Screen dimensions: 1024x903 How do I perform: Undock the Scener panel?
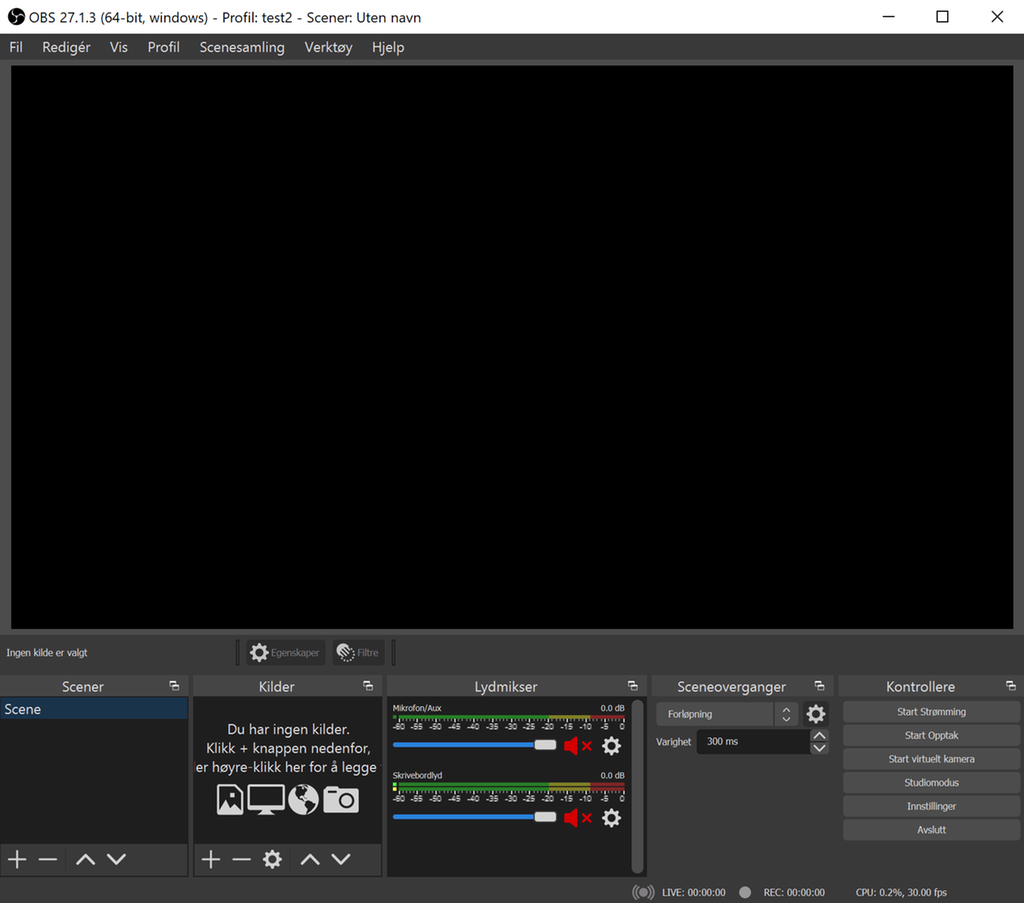pos(174,686)
